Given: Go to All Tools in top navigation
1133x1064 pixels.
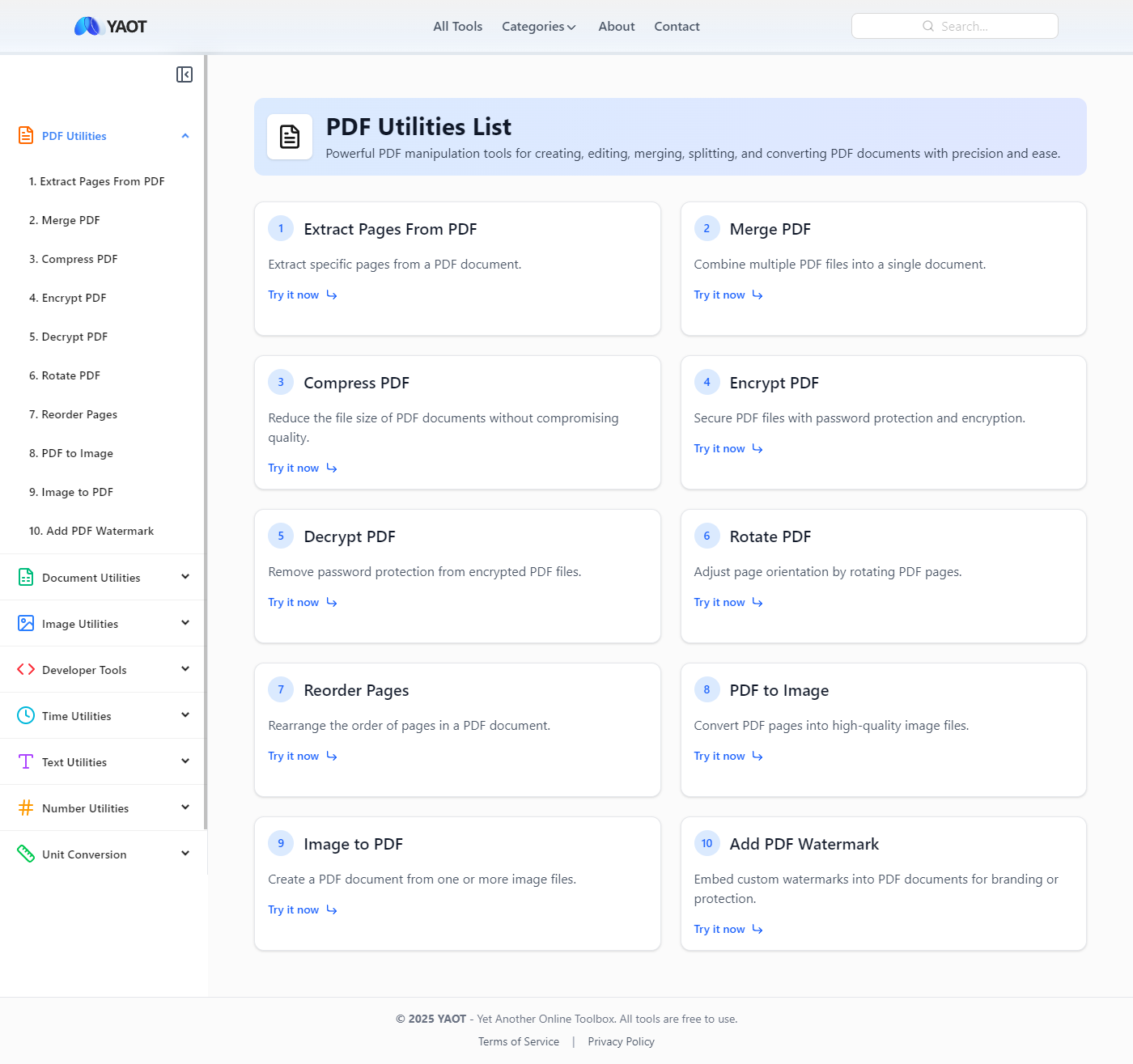Looking at the screenshot, I should coord(457,27).
